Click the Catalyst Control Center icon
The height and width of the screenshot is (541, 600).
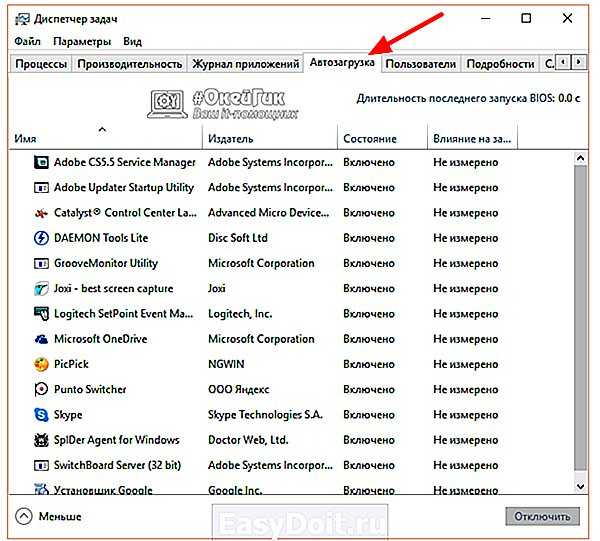(x=41, y=213)
